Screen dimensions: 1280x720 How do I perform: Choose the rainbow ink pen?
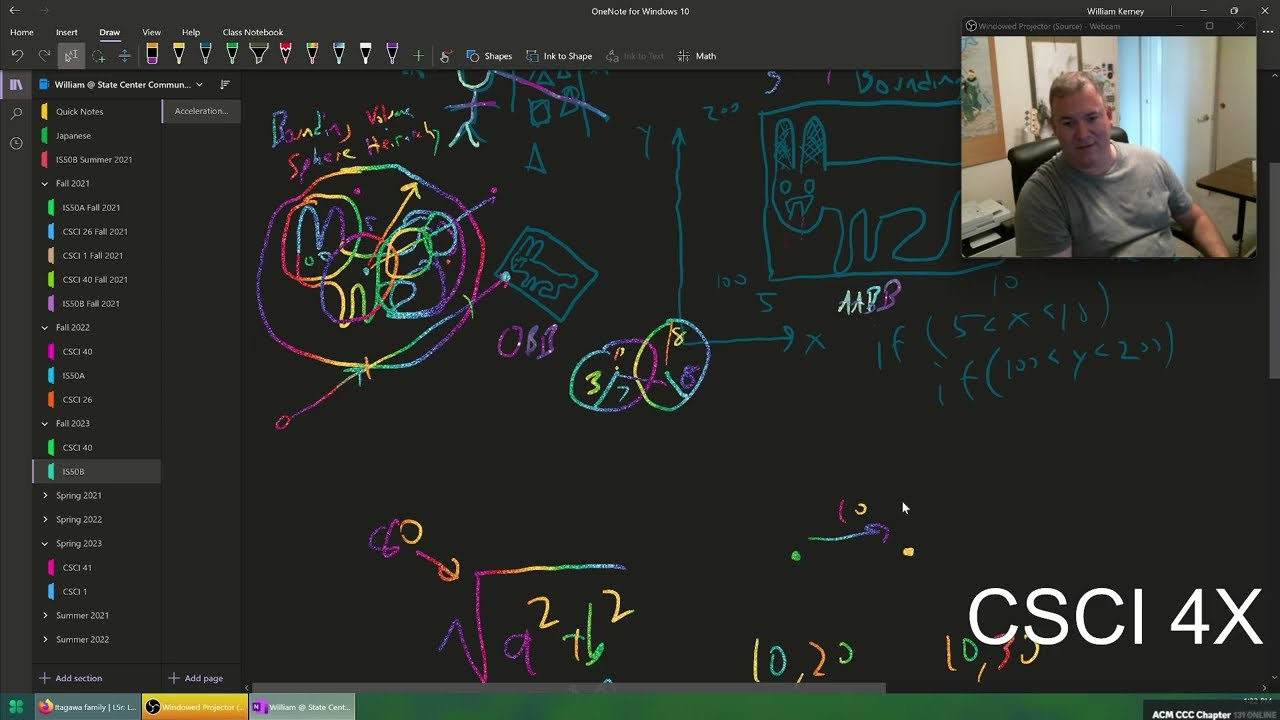(x=312, y=55)
